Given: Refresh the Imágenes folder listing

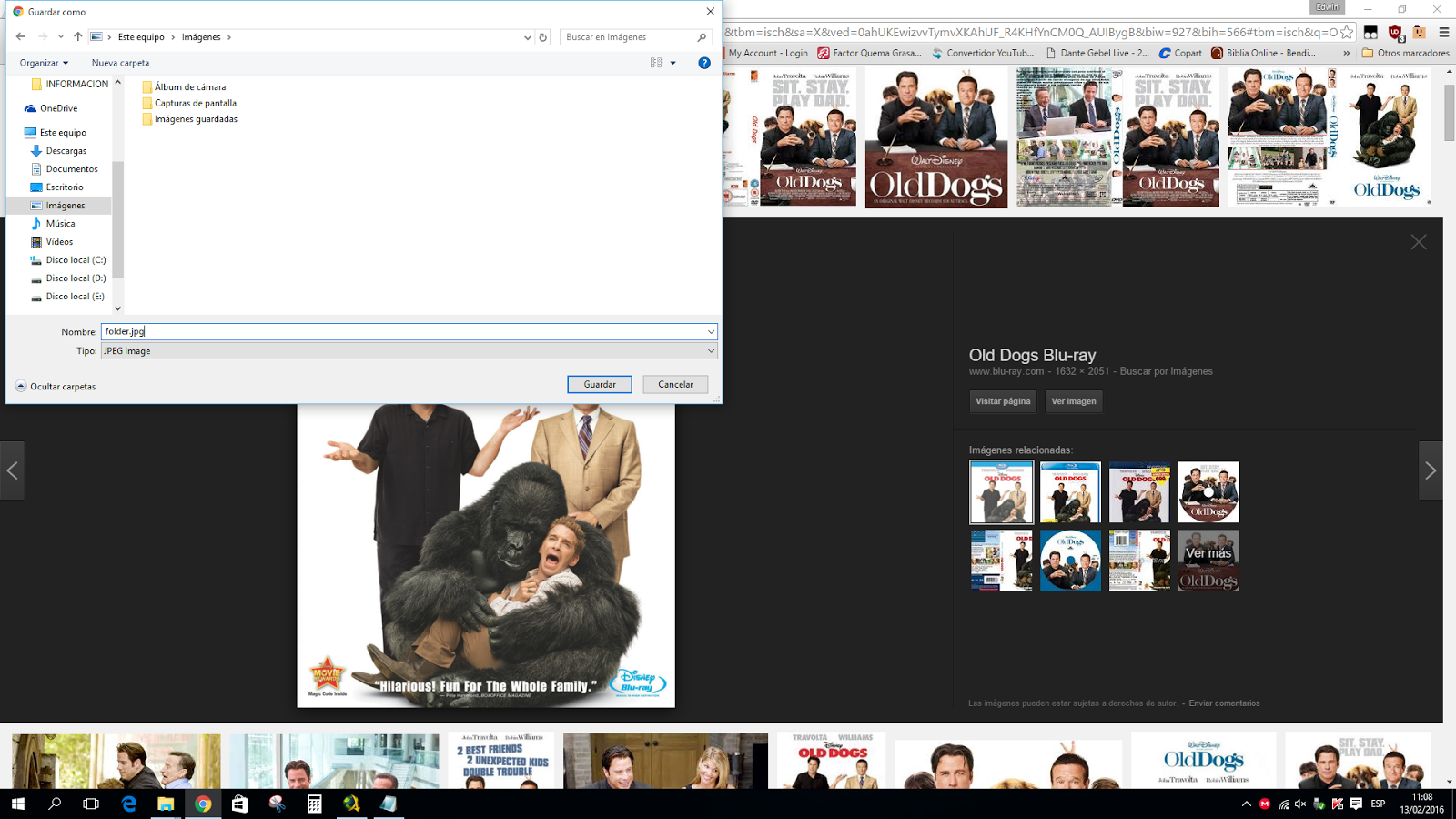Looking at the screenshot, I should [x=543, y=37].
